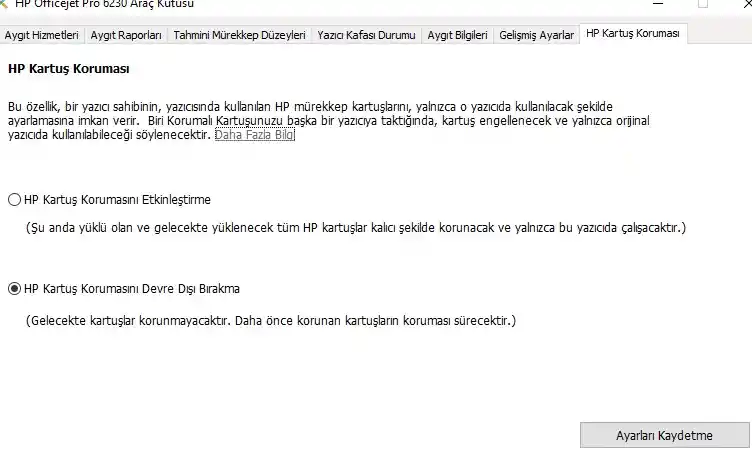Click the text starting with 'Şu anda yüklü olan'
The width and height of the screenshot is (752, 454).
[356, 227]
